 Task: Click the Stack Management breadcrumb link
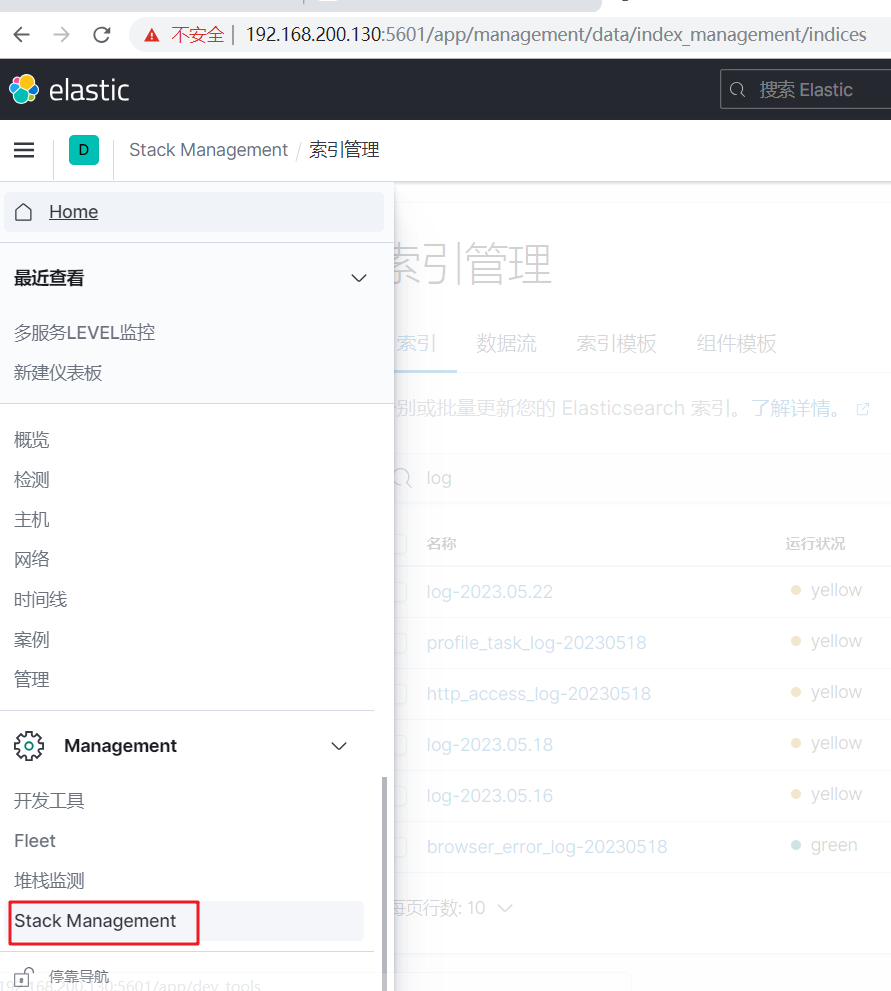tap(208, 150)
